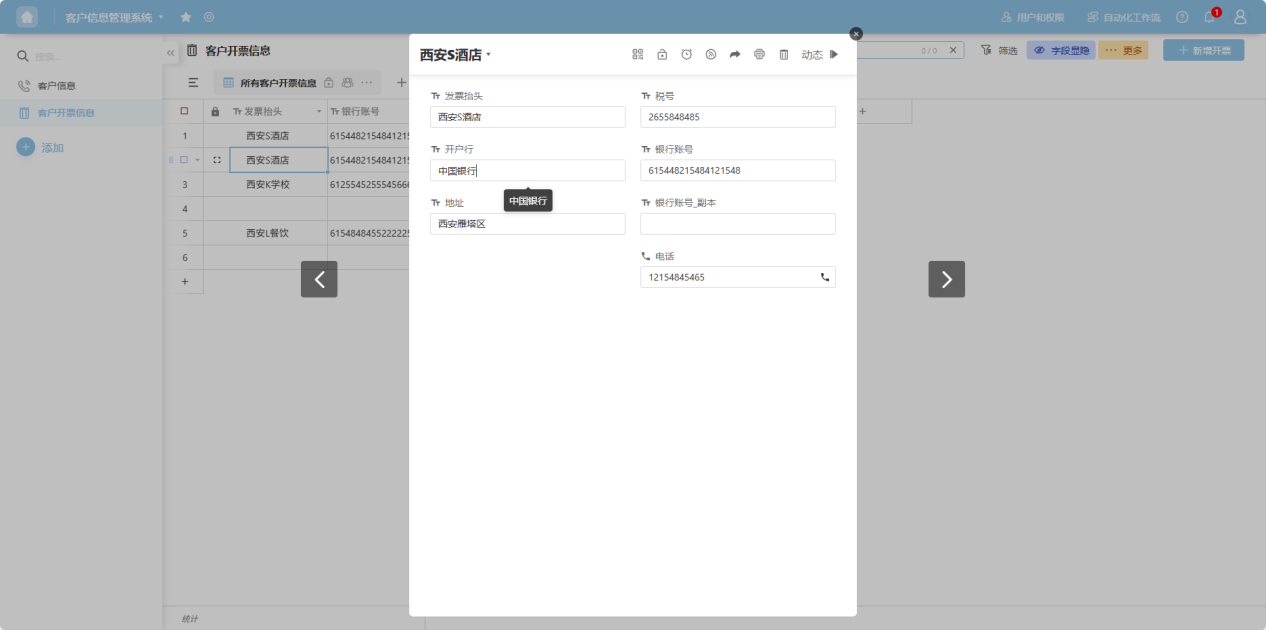Image resolution: width=1266 pixels, height=630 pixels.
Task: Open the notification bell icon
Action: click(x=1210, y=17)
